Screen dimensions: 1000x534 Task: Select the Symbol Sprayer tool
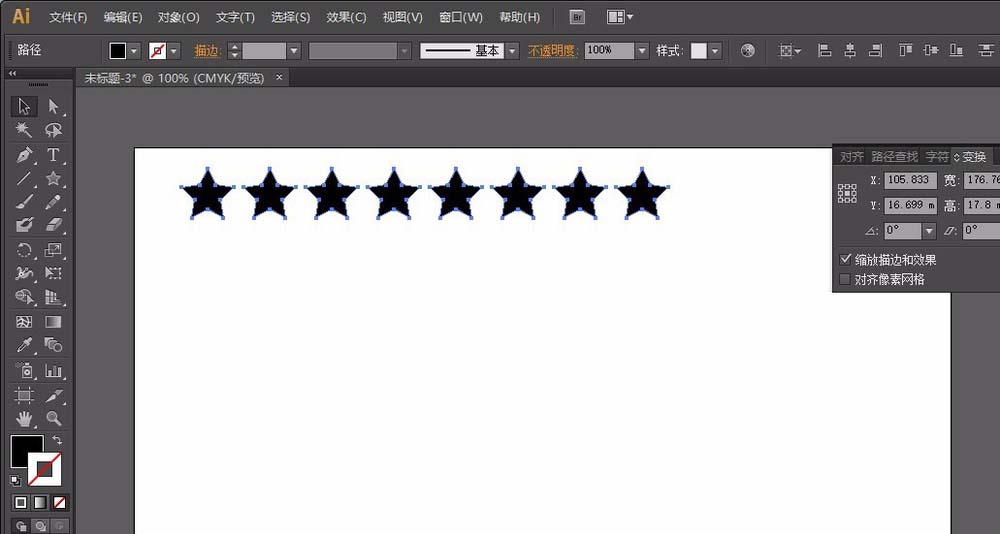24,370
